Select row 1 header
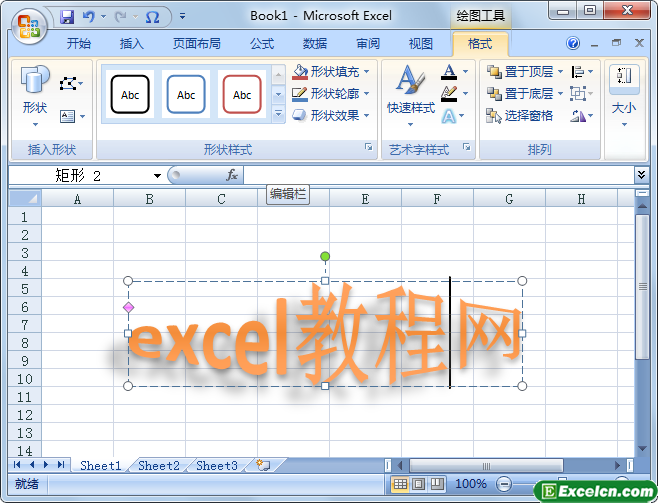The height and width of the screenshot is (503, 658). point(25,216)
